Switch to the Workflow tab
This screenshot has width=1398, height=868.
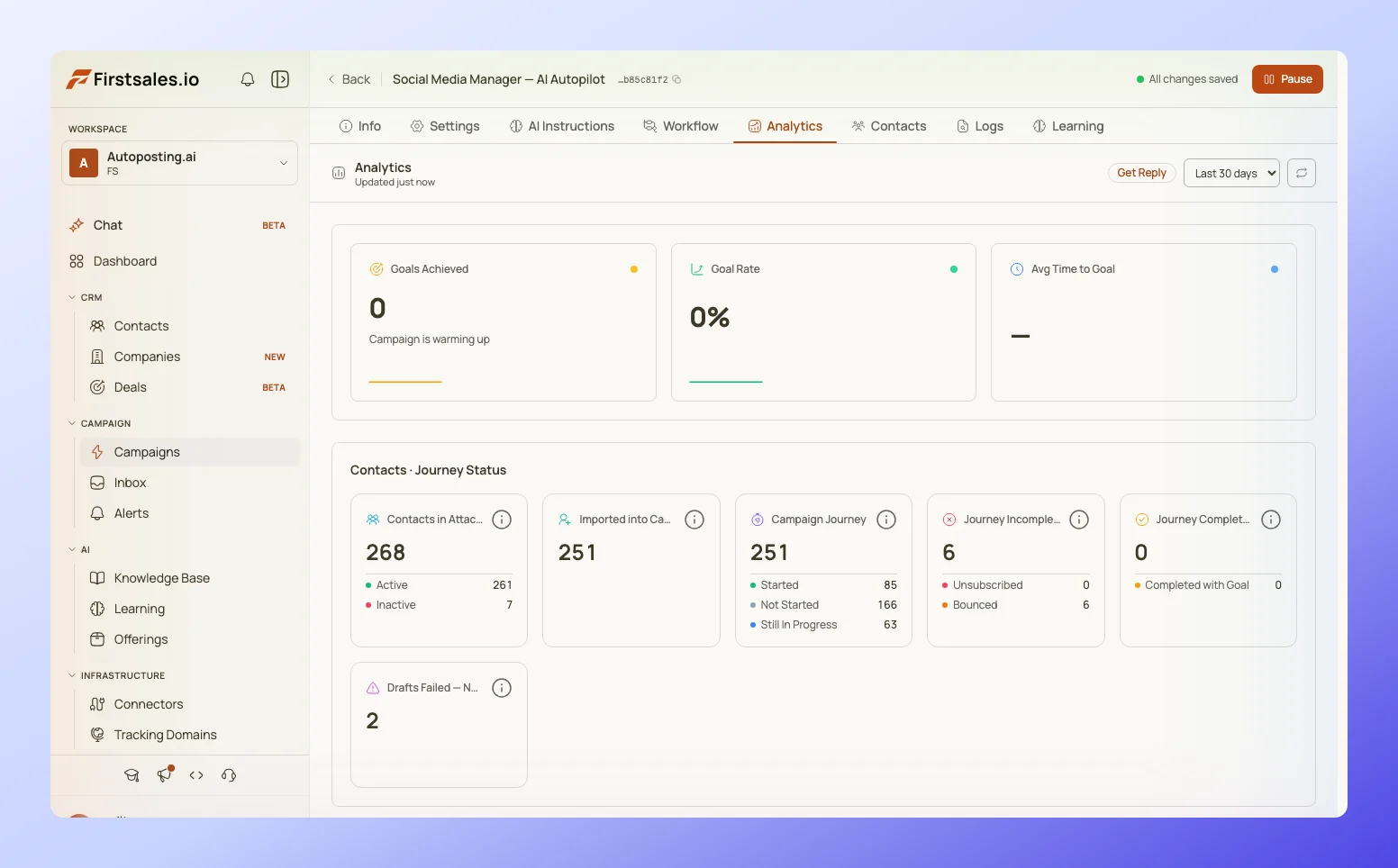point(681,126)
